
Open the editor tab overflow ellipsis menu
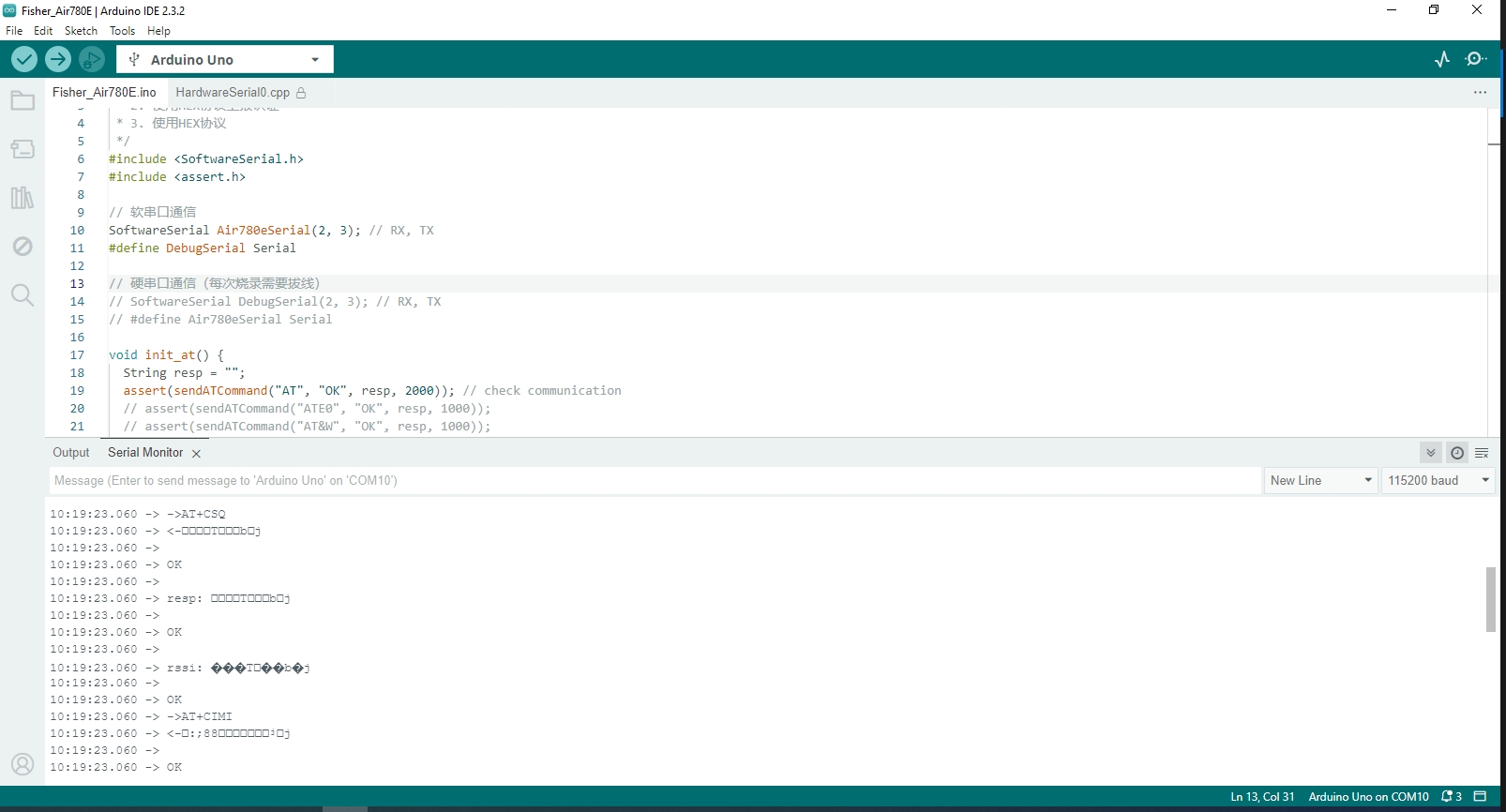(x=1480, y=92)
